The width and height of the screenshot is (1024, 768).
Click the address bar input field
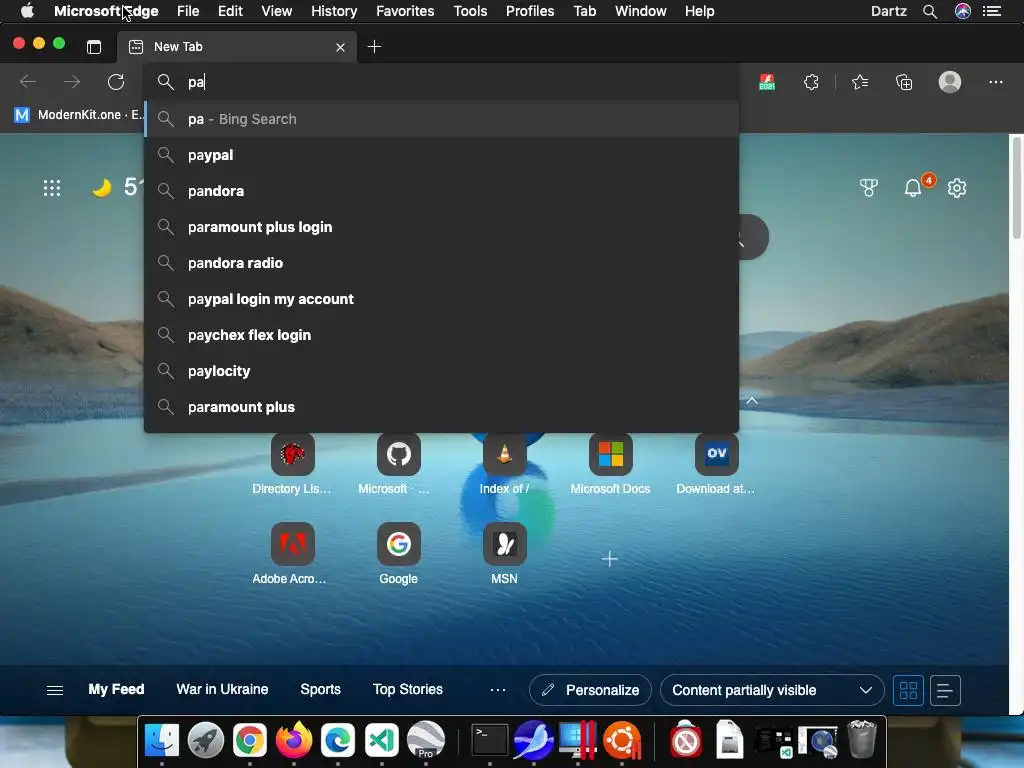[x=441, y=82]
